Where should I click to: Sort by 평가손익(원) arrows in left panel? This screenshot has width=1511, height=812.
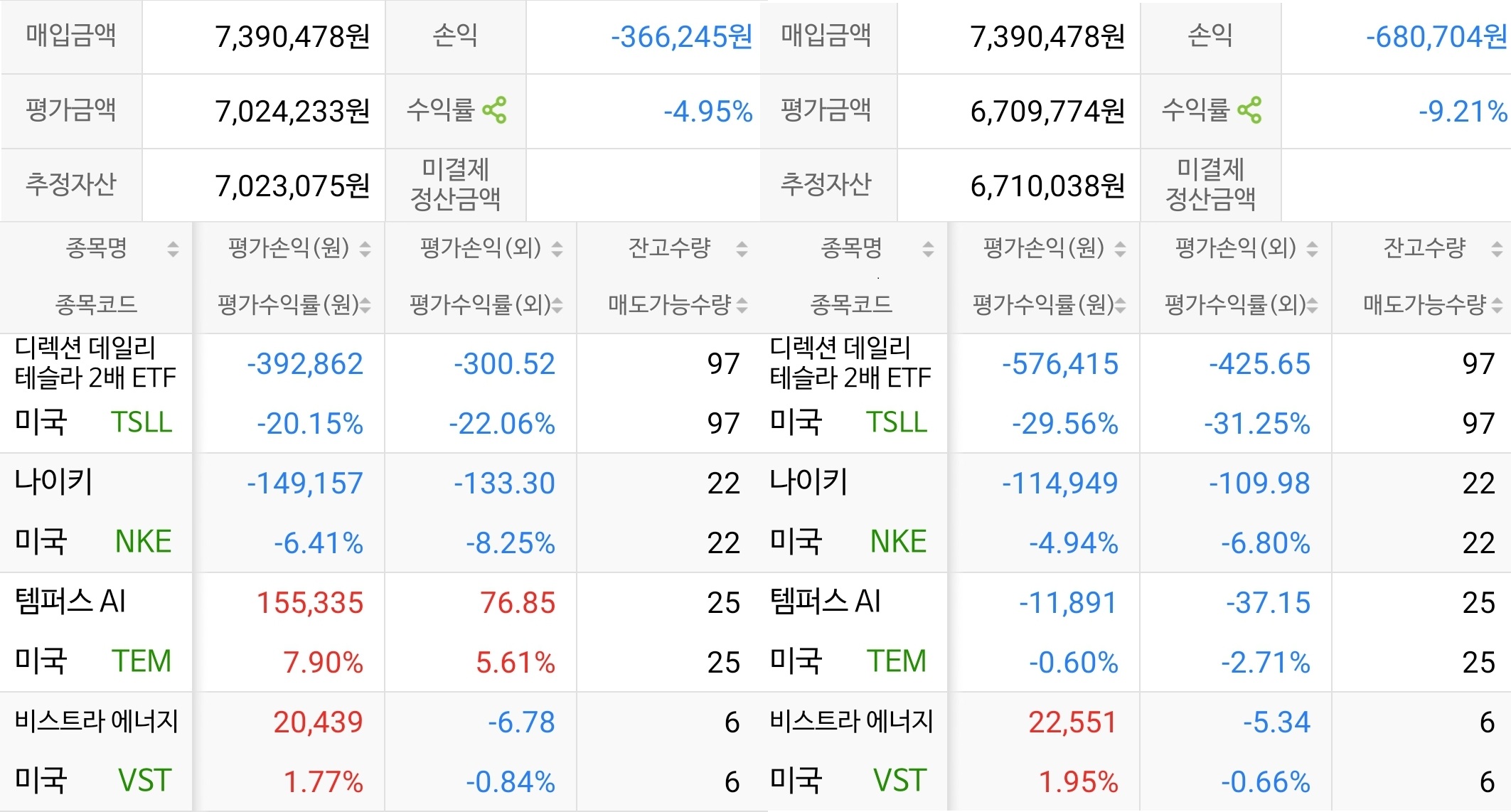365,249
